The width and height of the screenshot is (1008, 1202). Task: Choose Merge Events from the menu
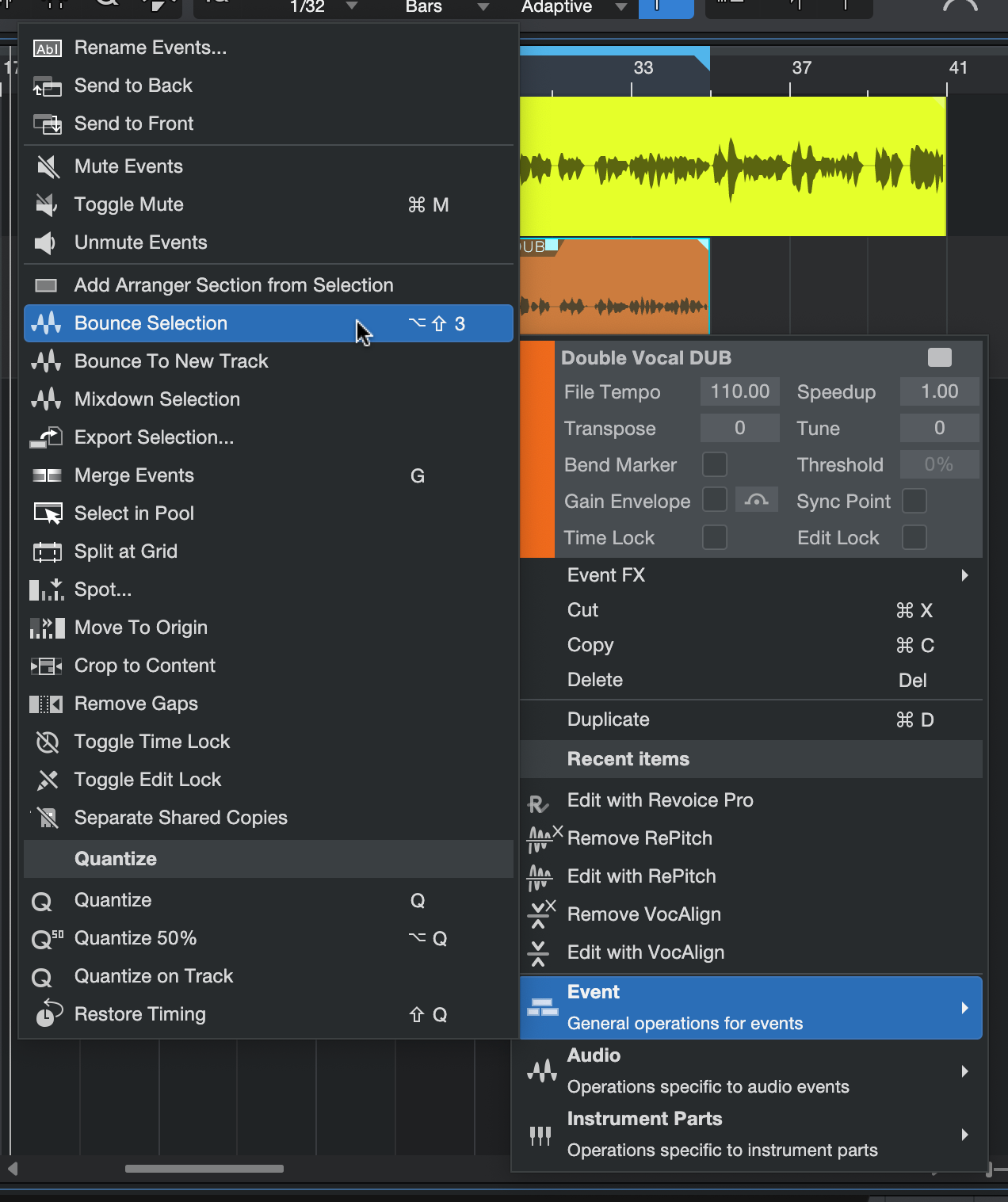(x=134, y=475)
